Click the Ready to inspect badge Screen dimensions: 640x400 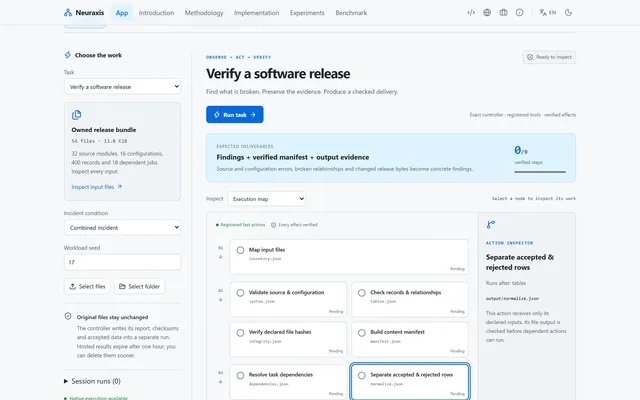[549, 57]
